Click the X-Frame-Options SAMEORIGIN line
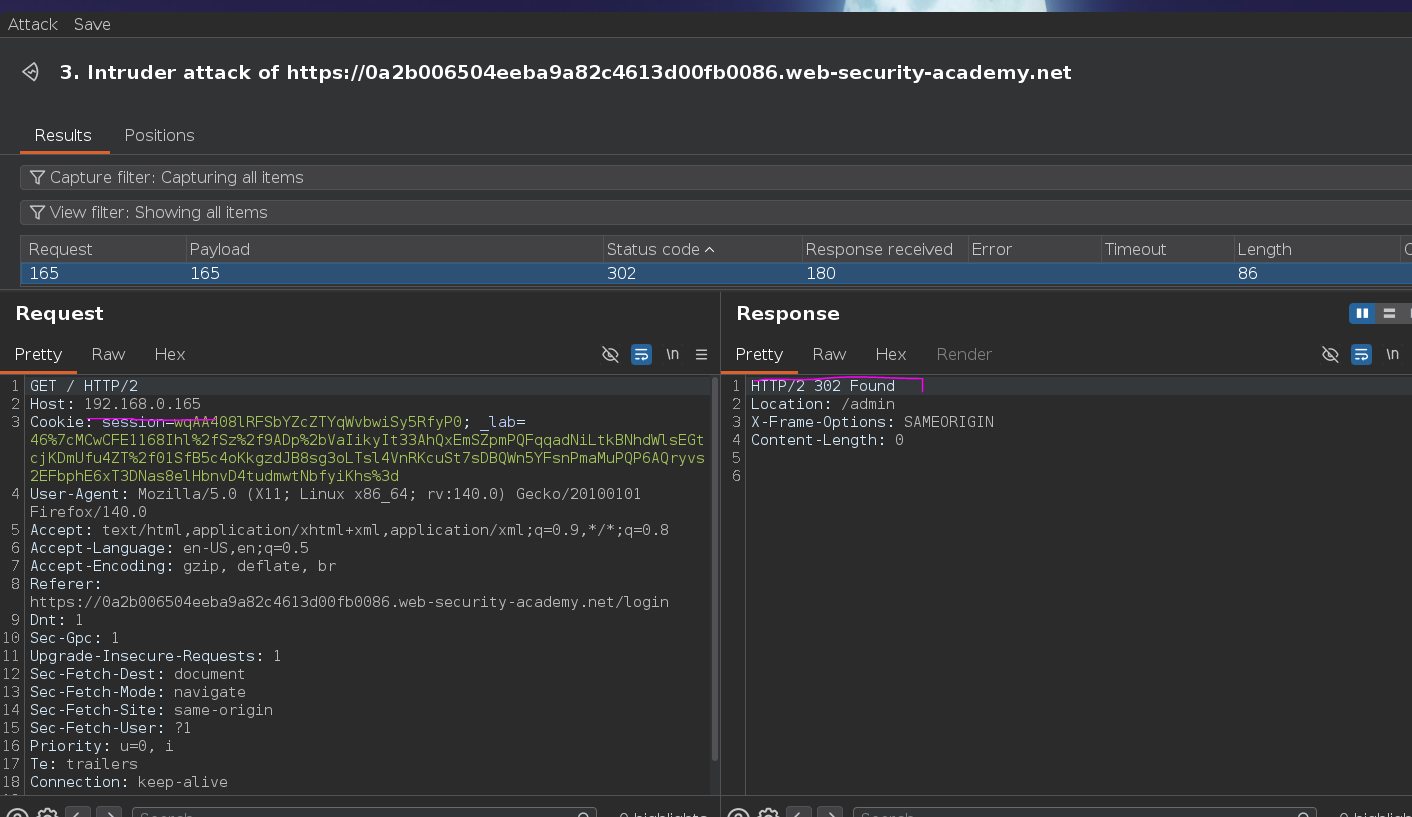This screenshot has width=1412, height=817. [872, 422]
